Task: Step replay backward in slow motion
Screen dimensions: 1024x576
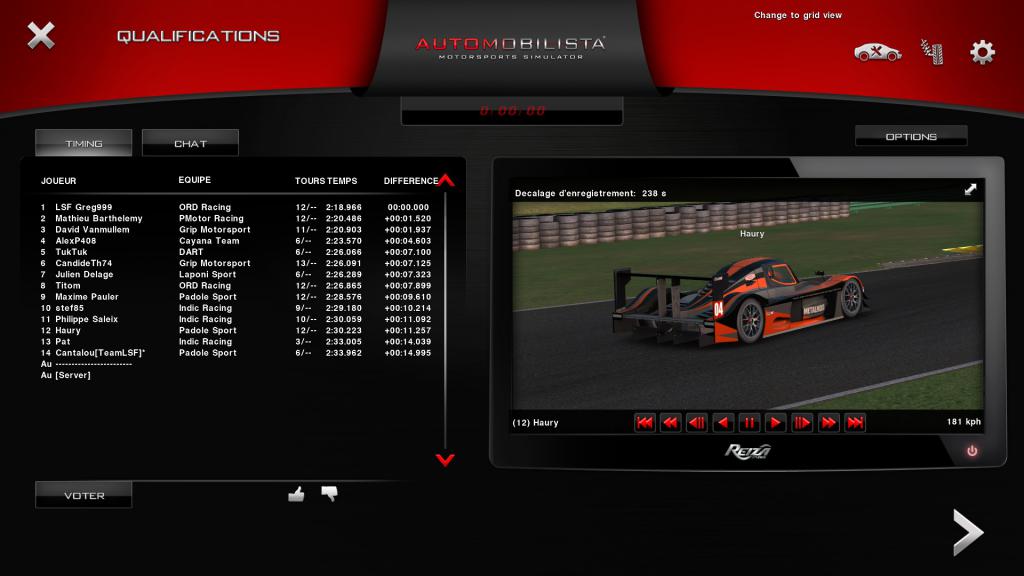Action: click(x=697, y=423)
